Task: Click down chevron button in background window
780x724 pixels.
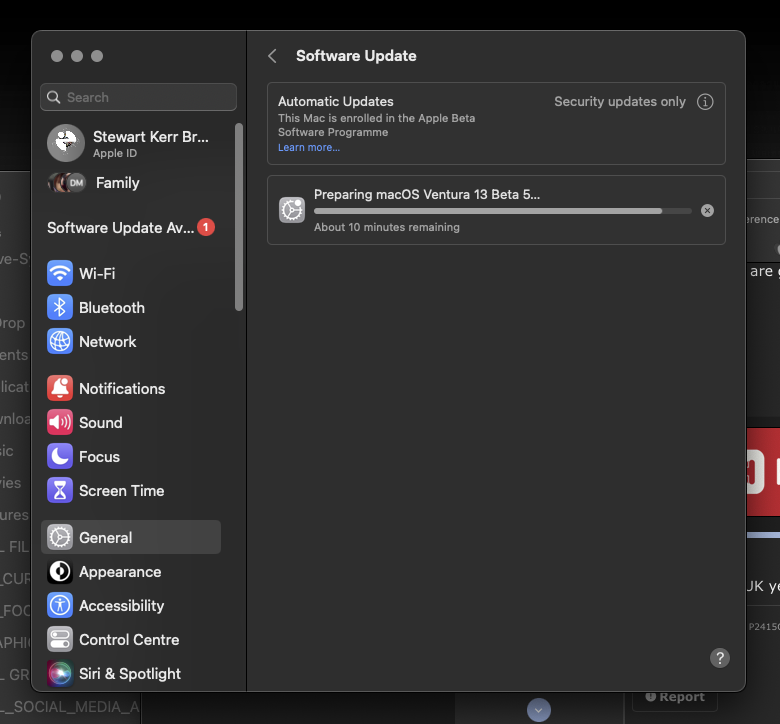Action: (539, 710)
